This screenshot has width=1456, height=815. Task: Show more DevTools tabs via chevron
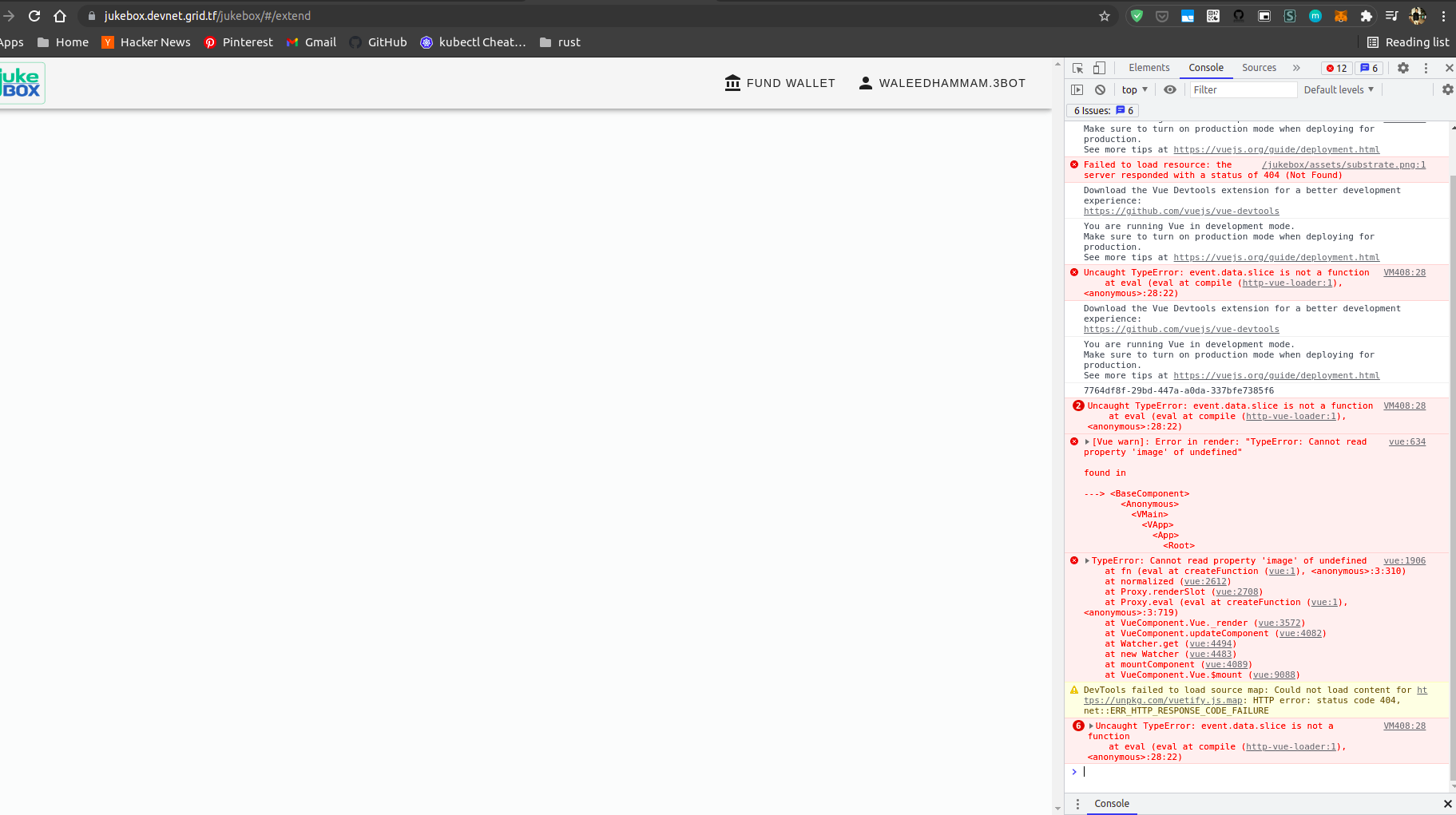(1296, 68)
